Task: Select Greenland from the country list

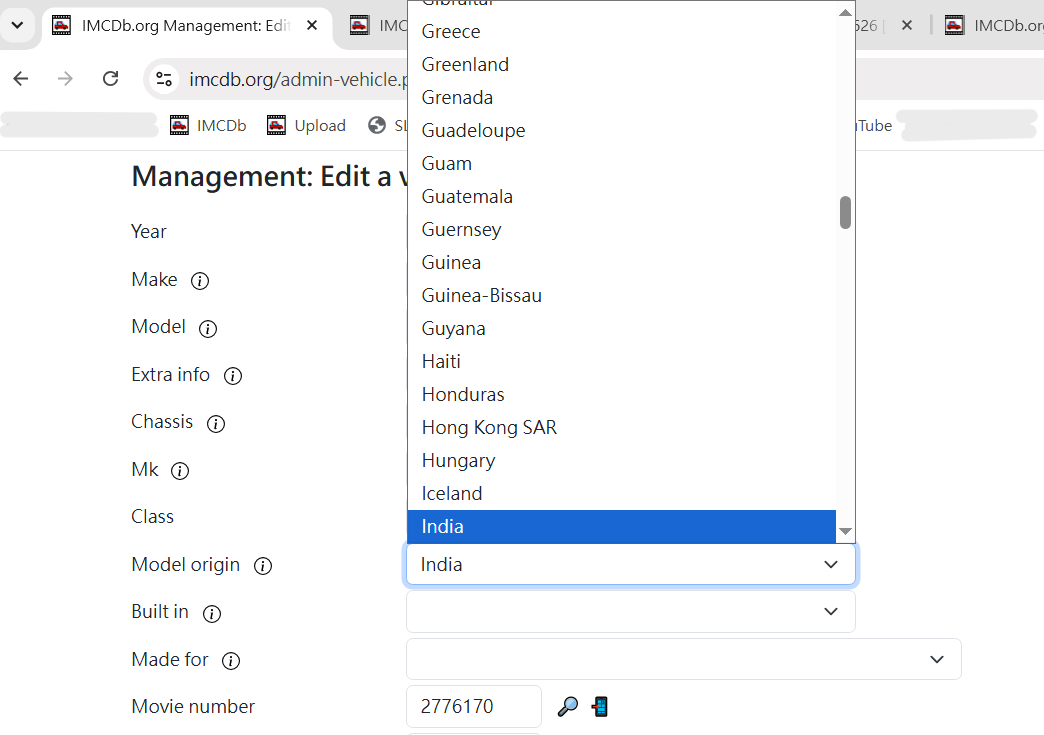Action: (622, 65)
